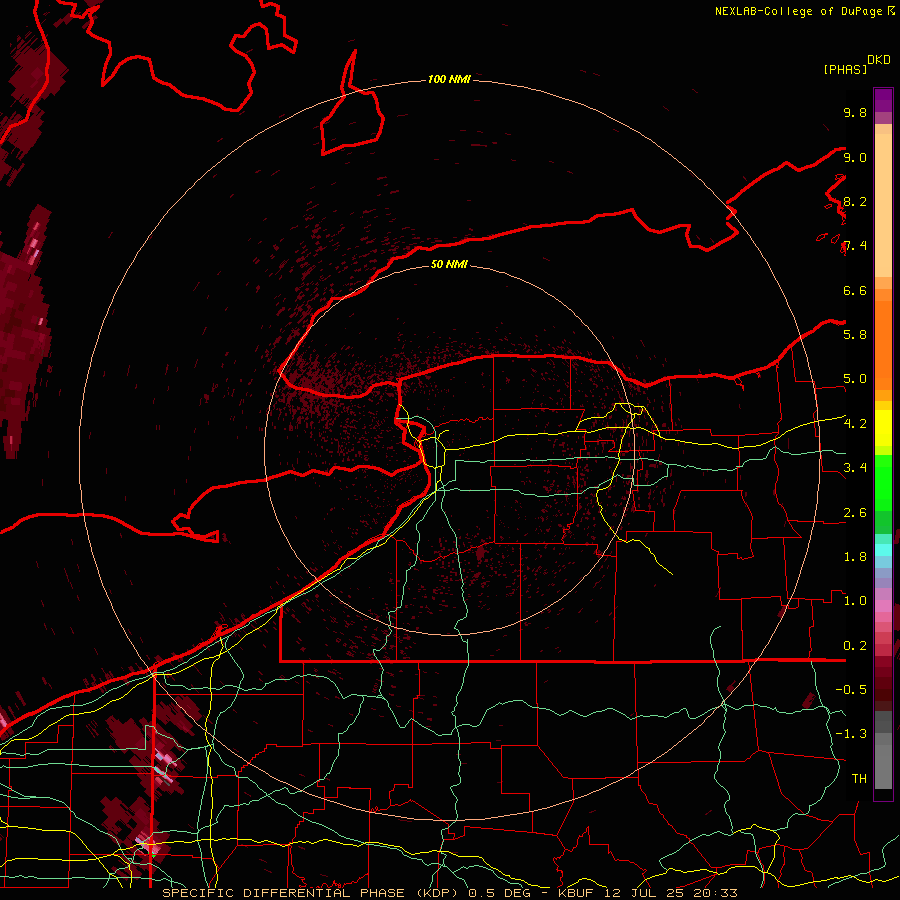Click the gray segment of the color bar
The width and height of the screenshot is (900, 900).
click(883, 749)
